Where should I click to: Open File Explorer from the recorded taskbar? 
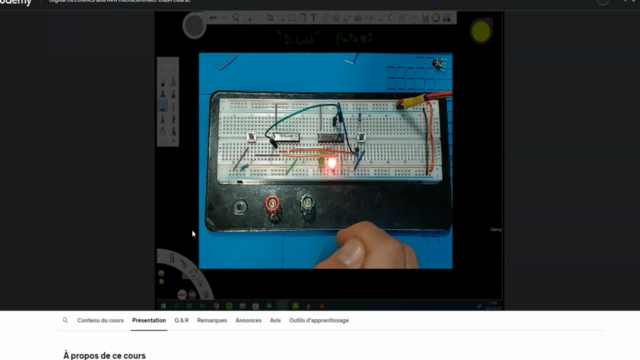click(242, 306)
